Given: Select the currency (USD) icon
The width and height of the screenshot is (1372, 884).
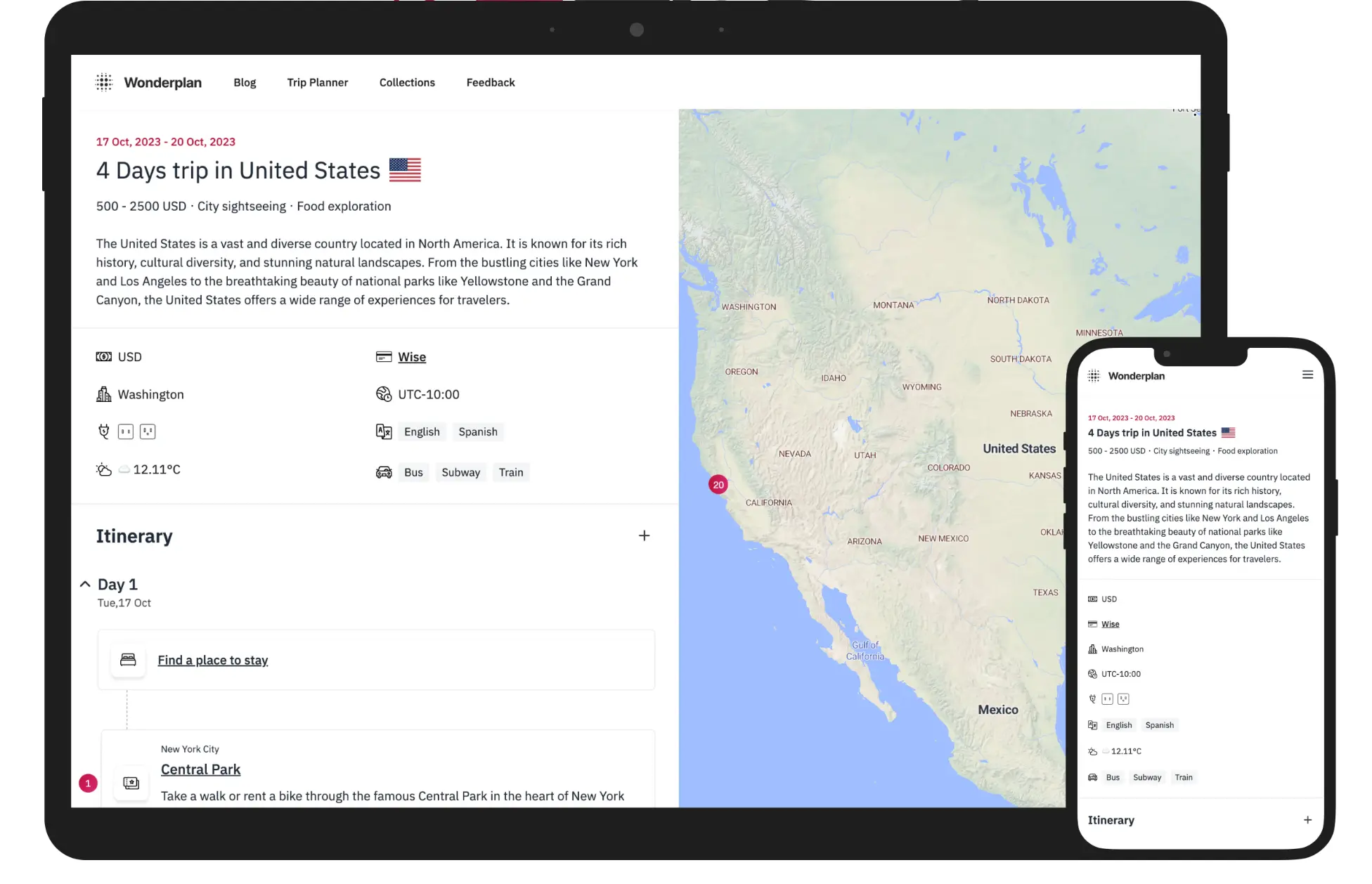Looking at the screenshot, I should click(x=103, y=356).
